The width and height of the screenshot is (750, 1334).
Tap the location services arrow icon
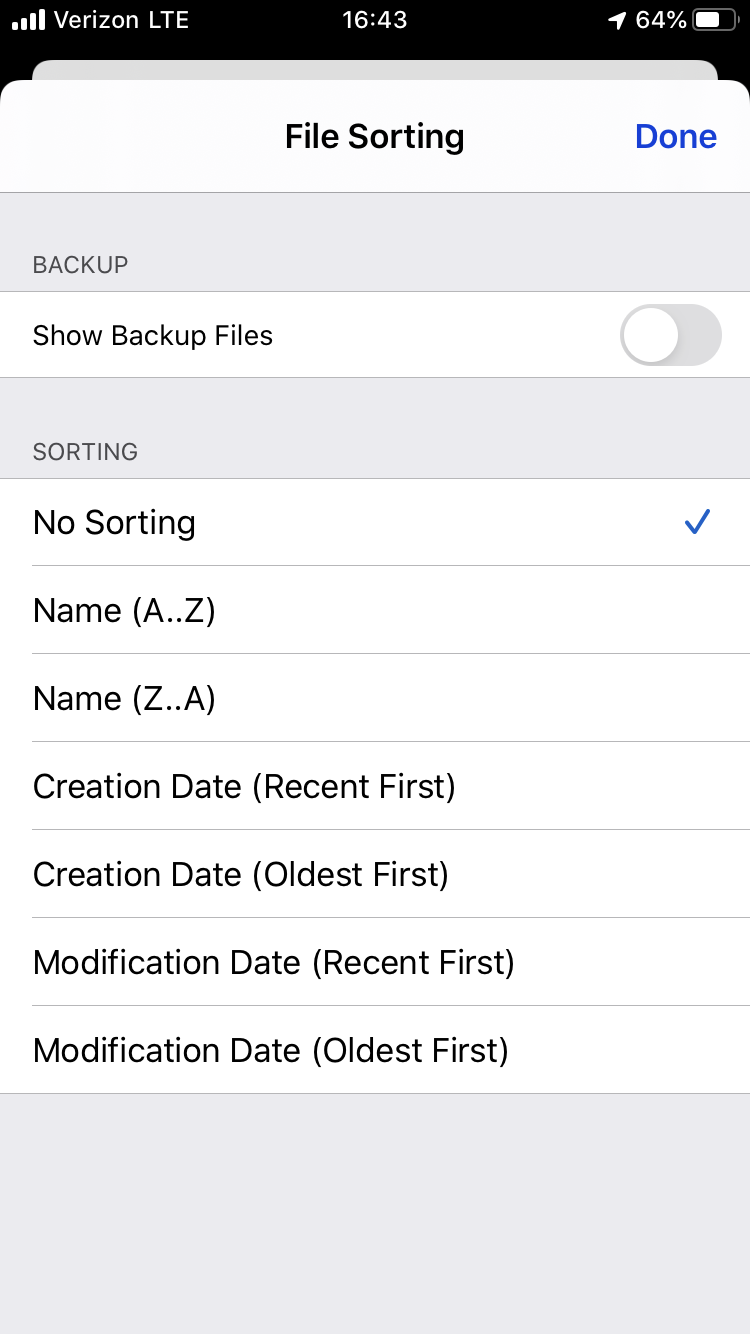615,19
